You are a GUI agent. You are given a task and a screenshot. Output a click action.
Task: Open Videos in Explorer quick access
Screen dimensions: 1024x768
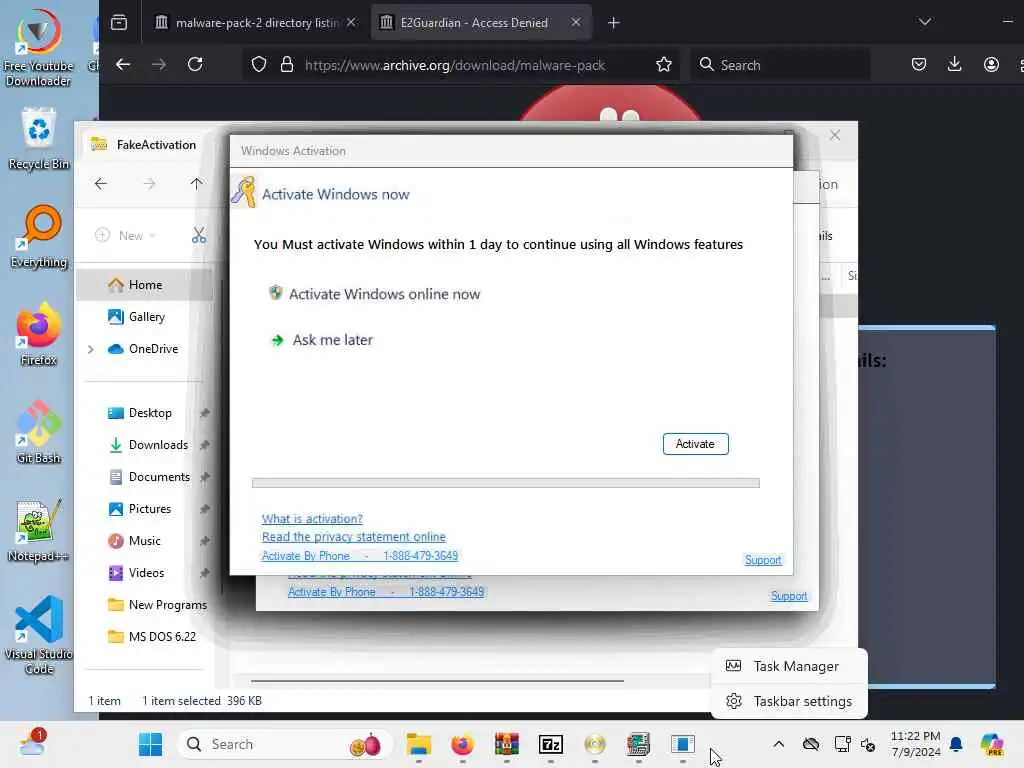pos(145,573)
